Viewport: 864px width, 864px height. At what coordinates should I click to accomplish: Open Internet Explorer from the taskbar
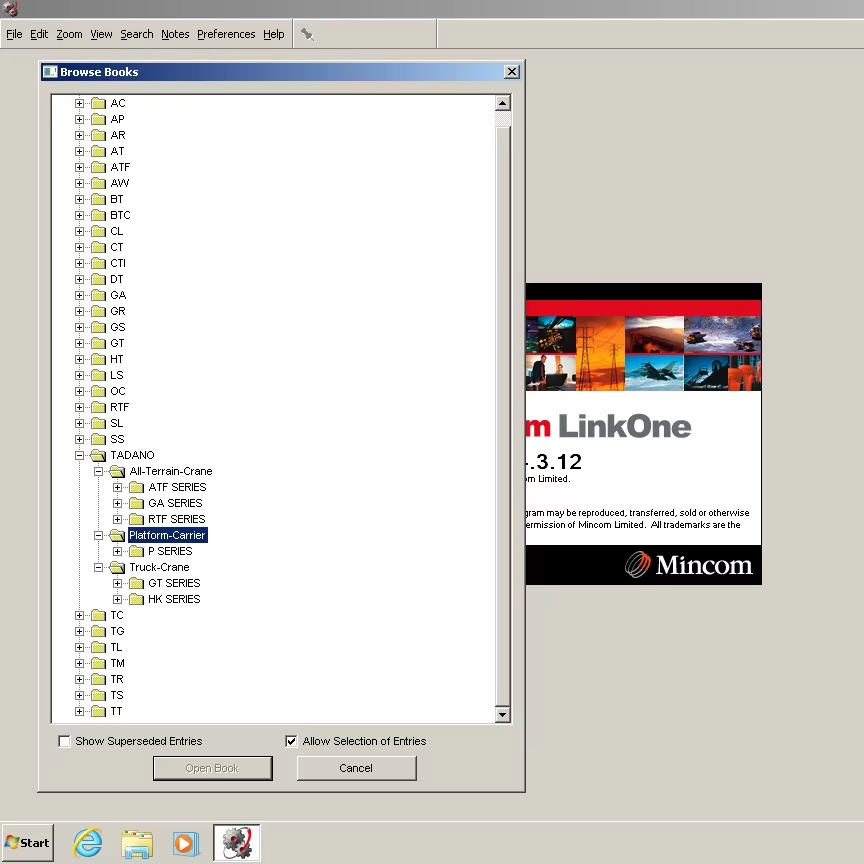(88, 842)
